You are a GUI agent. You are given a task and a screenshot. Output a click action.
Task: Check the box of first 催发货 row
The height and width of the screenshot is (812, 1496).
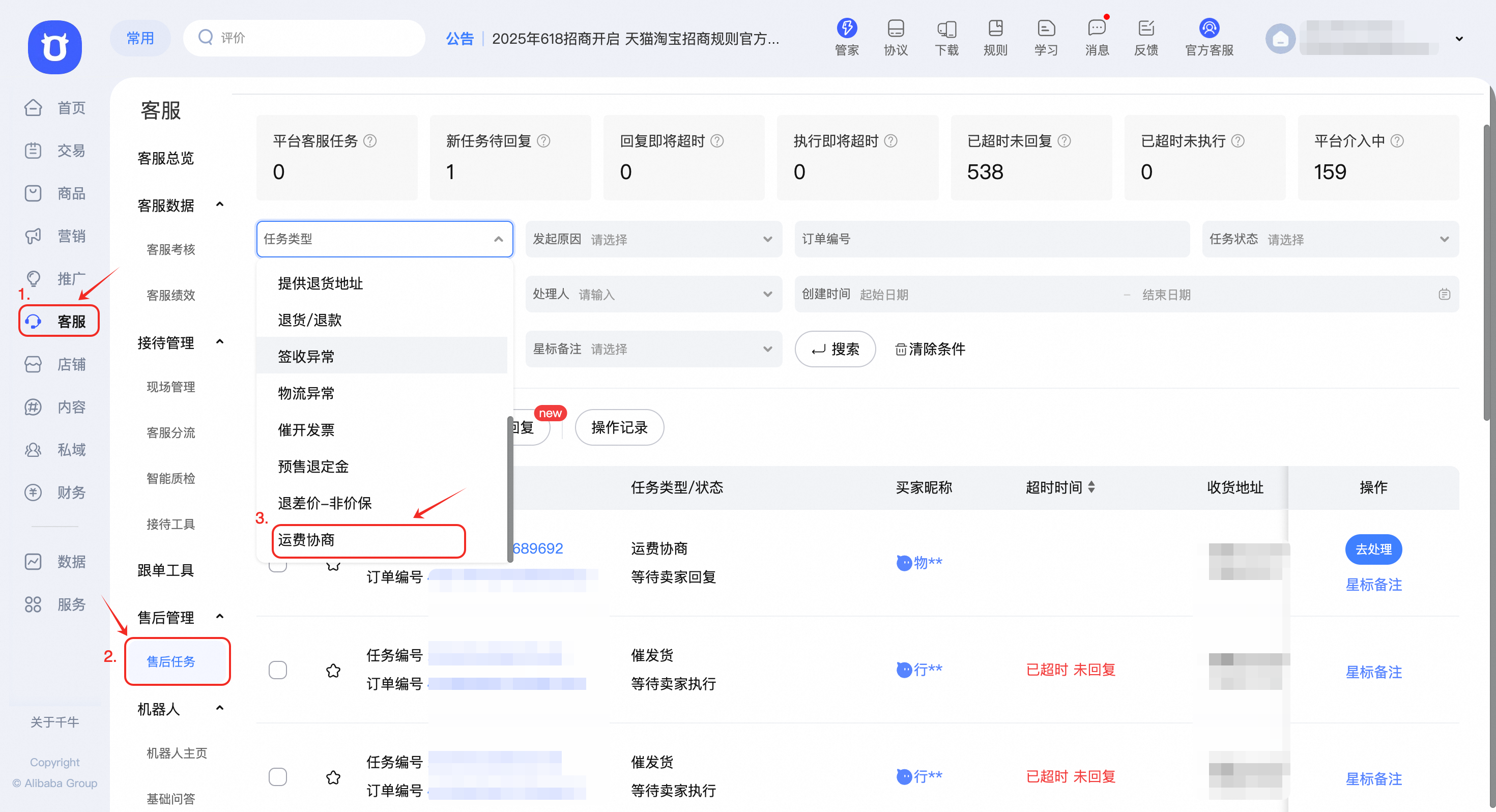pyautogui.click(x=278, y=670)
